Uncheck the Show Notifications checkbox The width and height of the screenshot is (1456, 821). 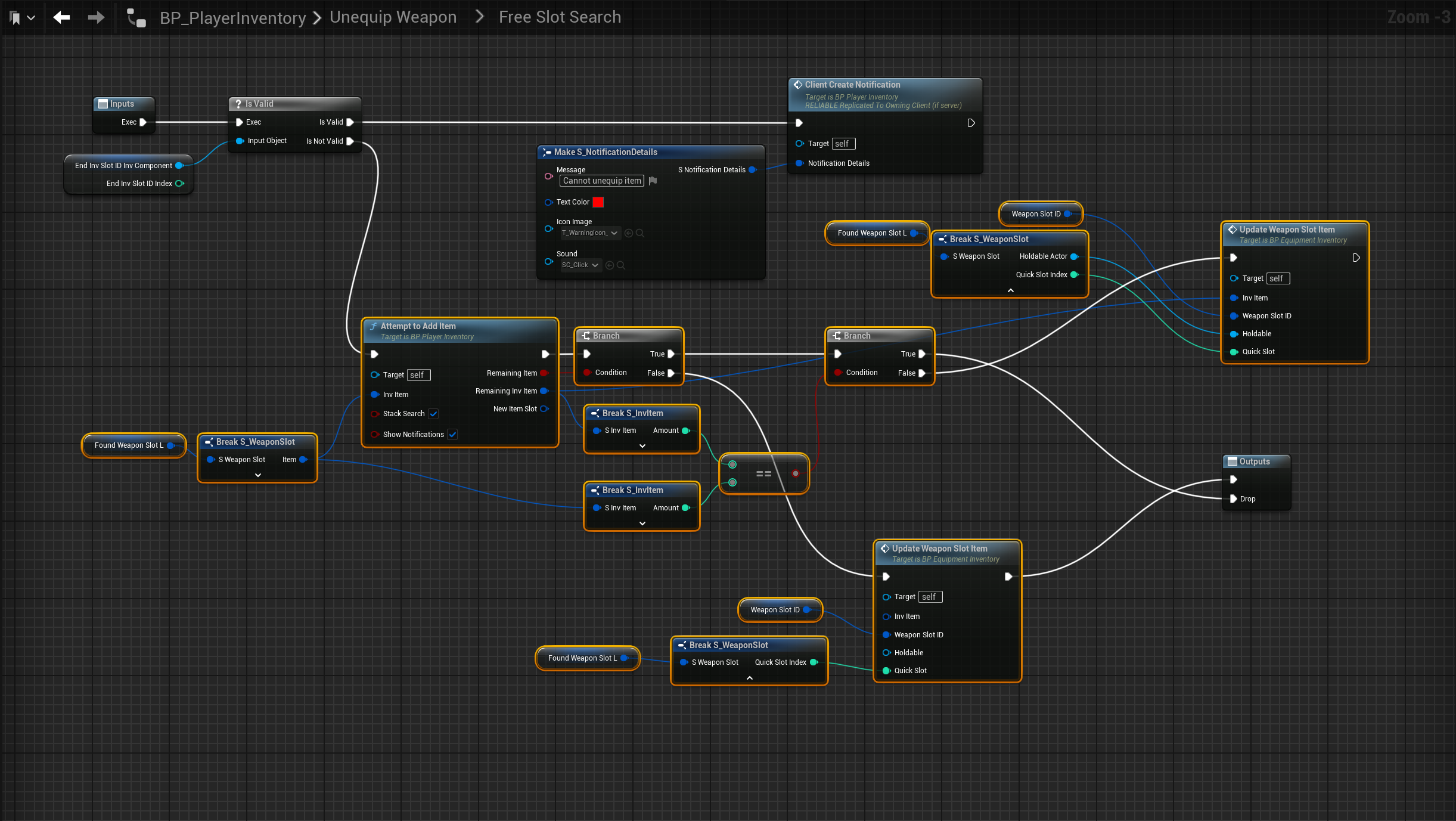click(x=452, y=435)
